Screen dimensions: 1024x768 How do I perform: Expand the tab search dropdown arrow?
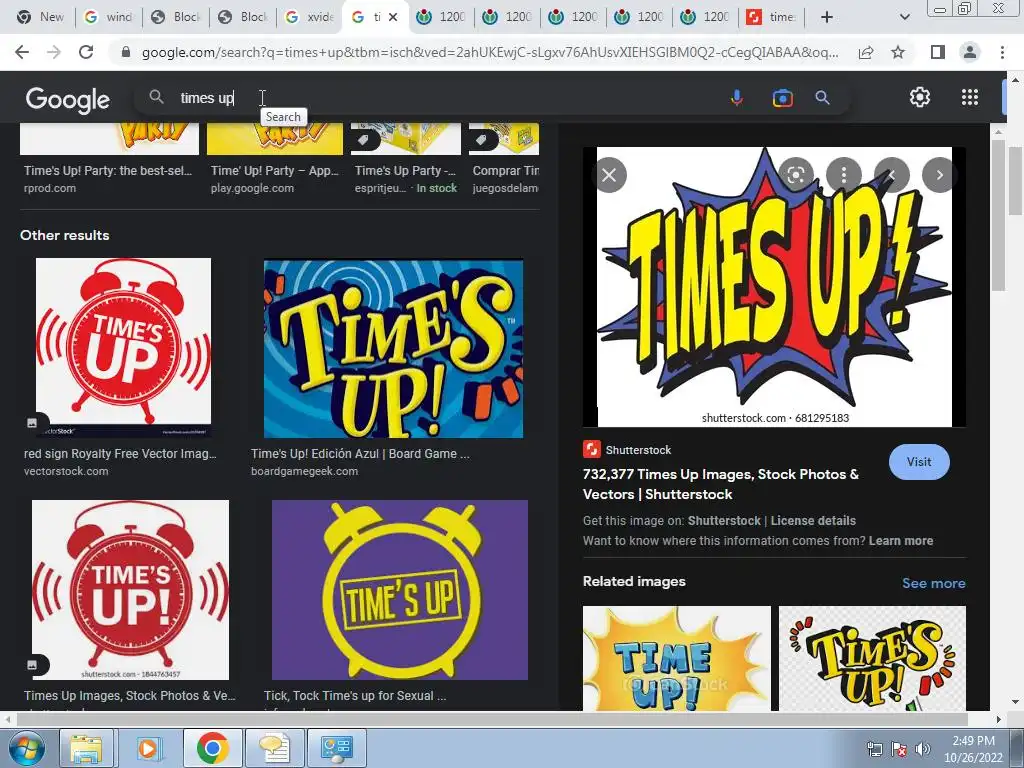click(x=904, y=17)
